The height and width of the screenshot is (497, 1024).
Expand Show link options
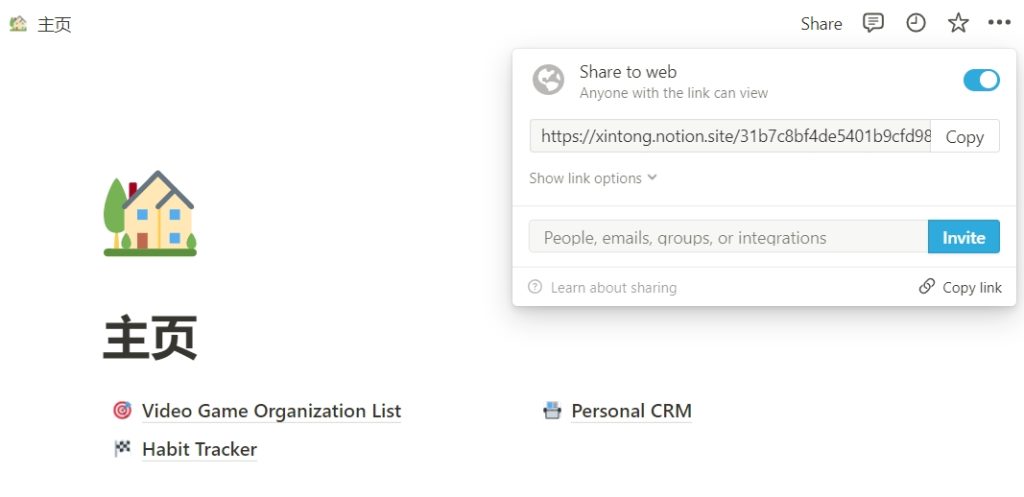pos(592,178)
